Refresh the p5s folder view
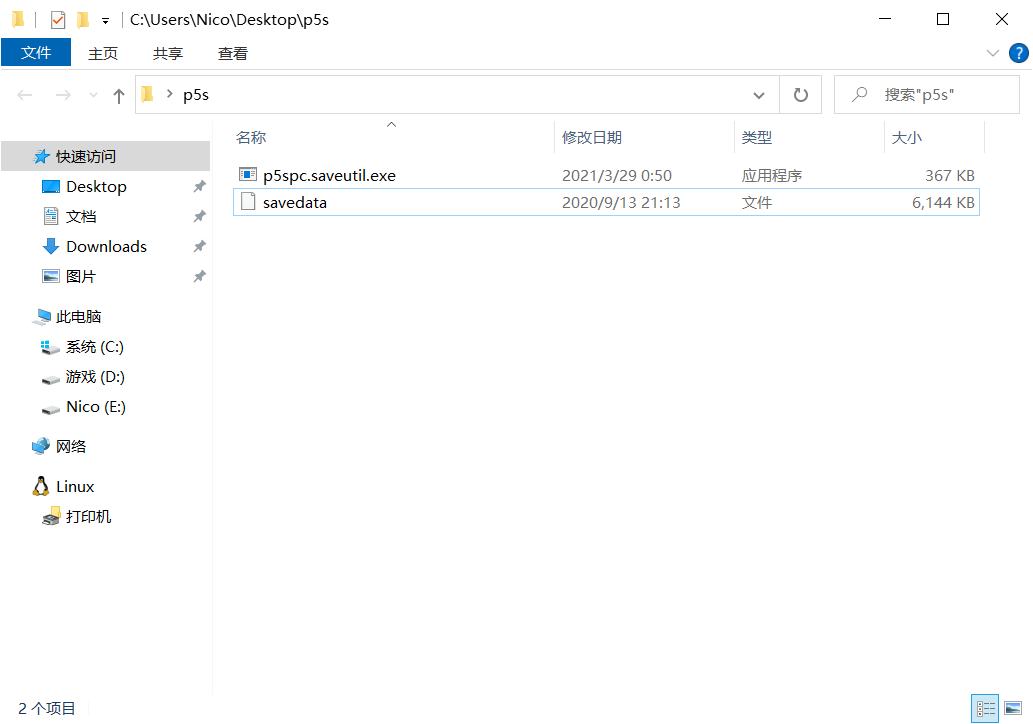 [800, 95]
